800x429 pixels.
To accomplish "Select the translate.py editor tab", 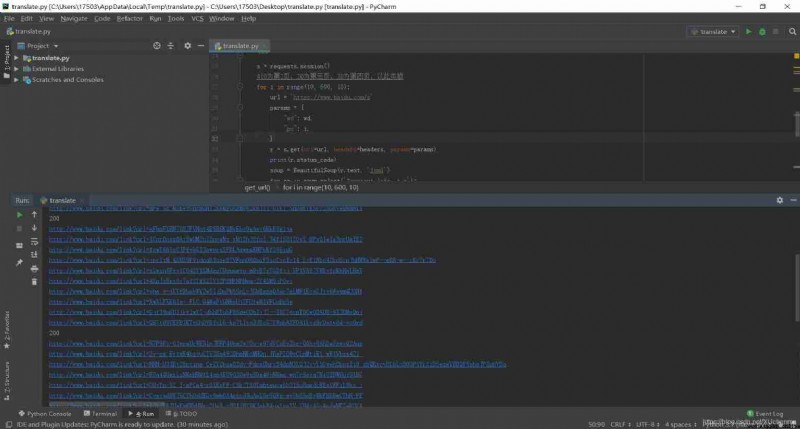I will point(238,46).
